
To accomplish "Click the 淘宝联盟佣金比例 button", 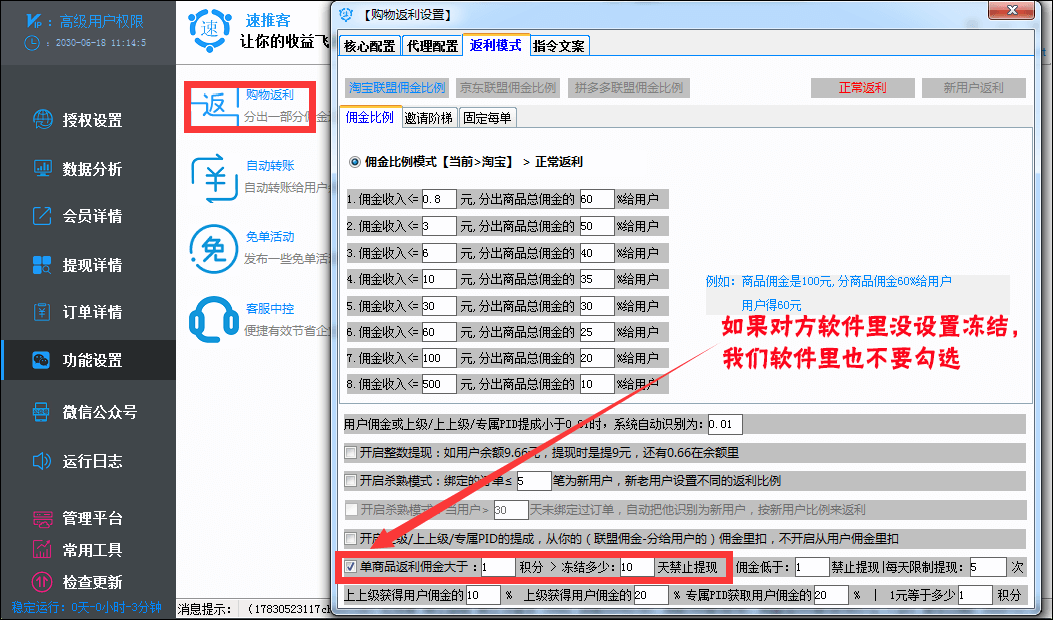I will (x=397, y=87).
